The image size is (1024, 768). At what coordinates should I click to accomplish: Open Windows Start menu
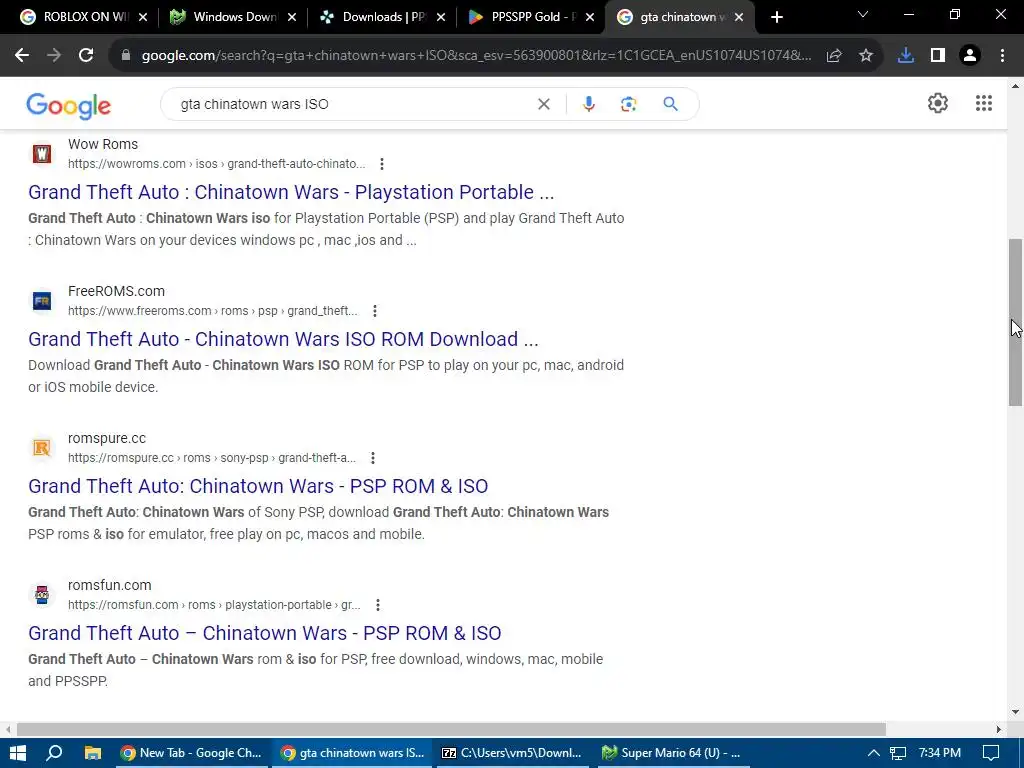point(18,753)
